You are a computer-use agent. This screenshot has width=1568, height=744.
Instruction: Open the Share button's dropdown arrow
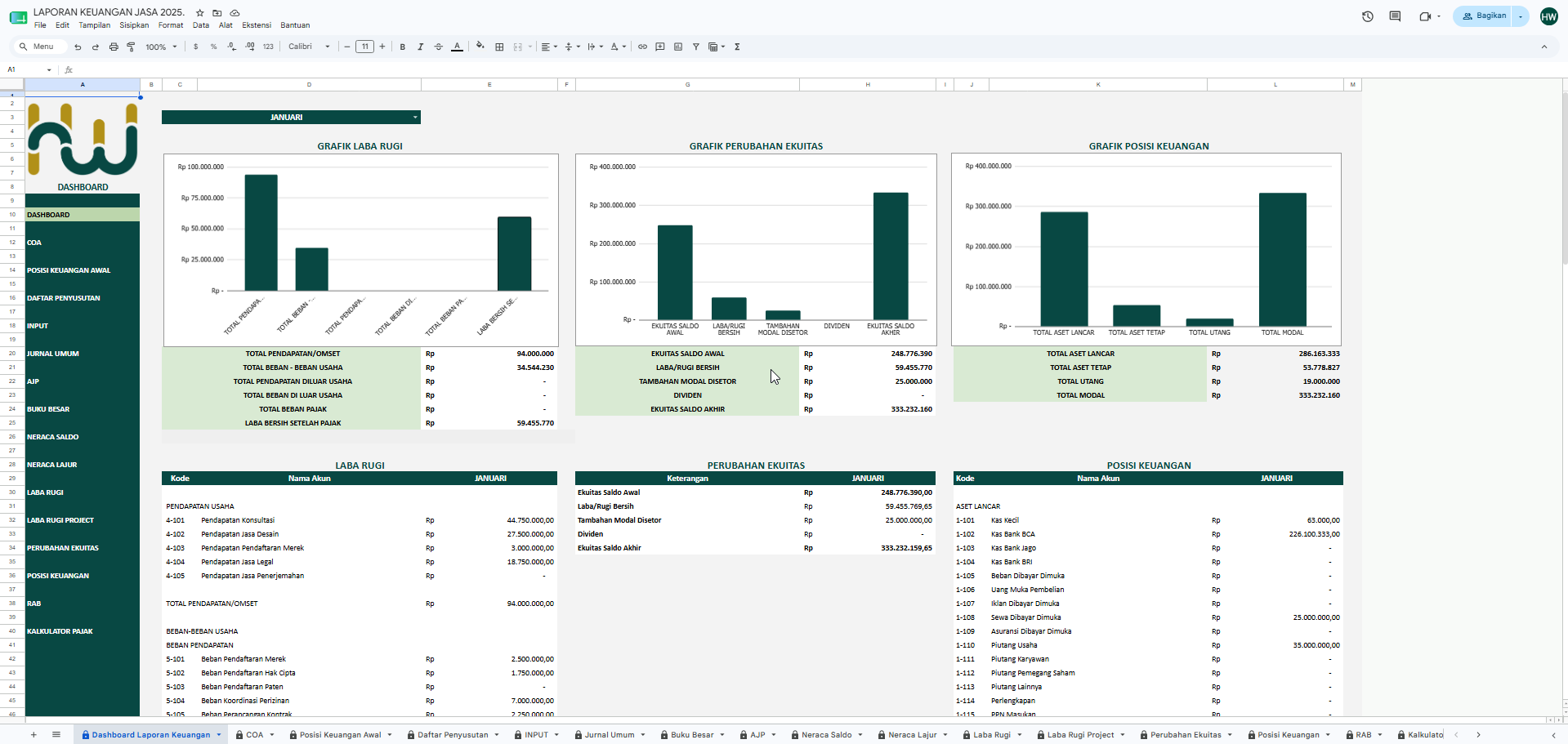pyautogui.click(x=1521, y=16)
